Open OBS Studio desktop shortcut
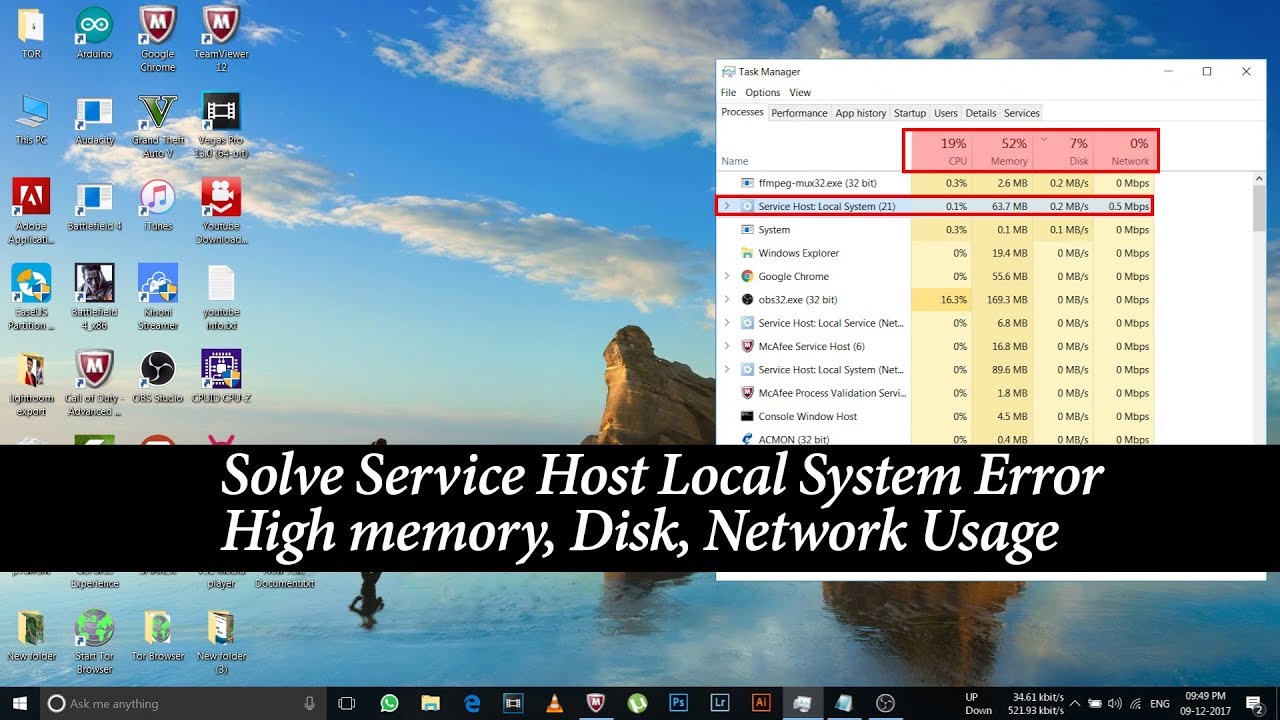Viewport: 1280px width, 720px height. [158, 377]
